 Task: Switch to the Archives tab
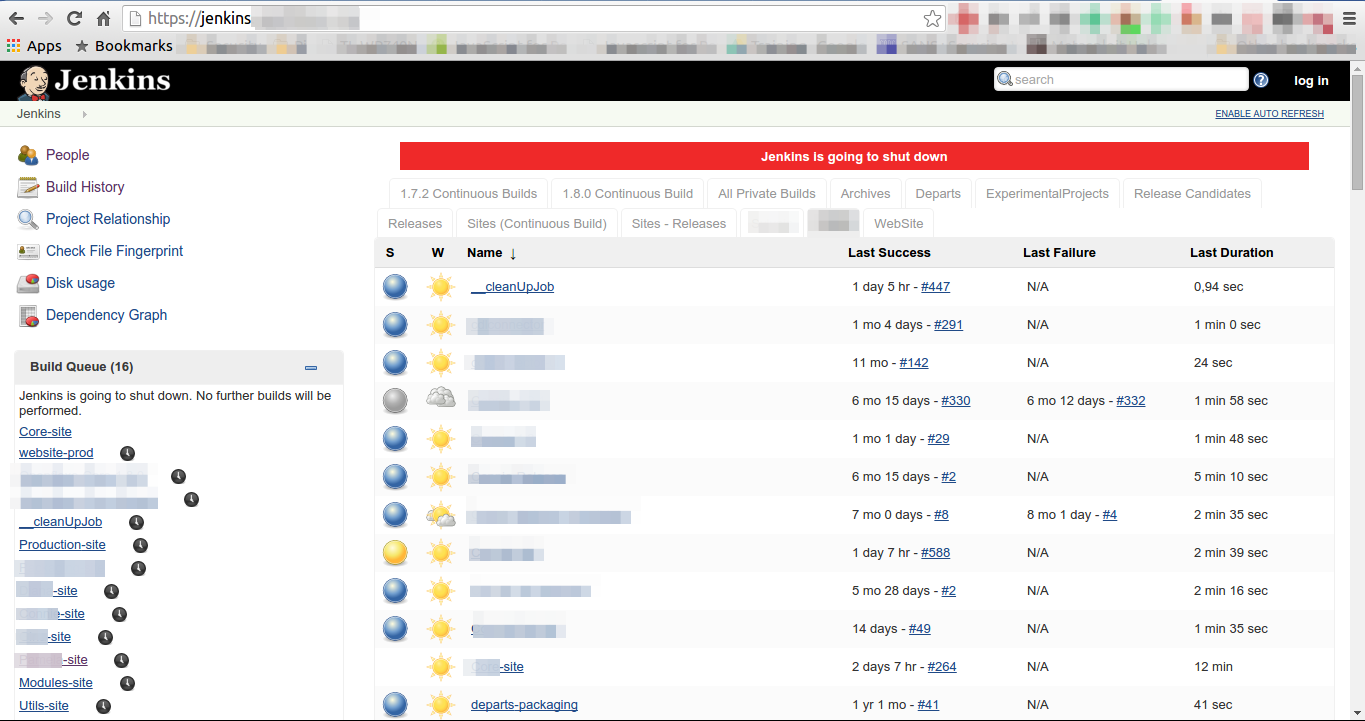point(865,194)
